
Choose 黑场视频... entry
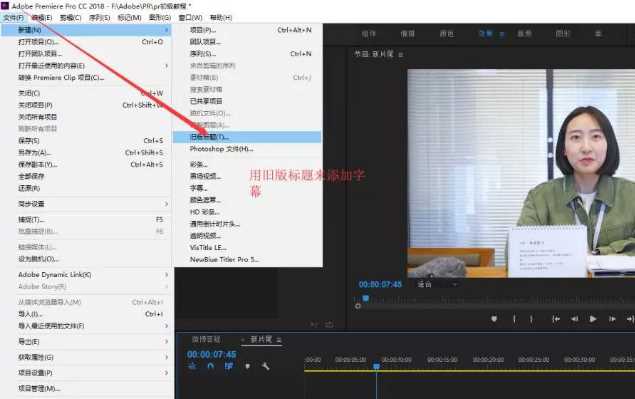click(x=248, y=176)
